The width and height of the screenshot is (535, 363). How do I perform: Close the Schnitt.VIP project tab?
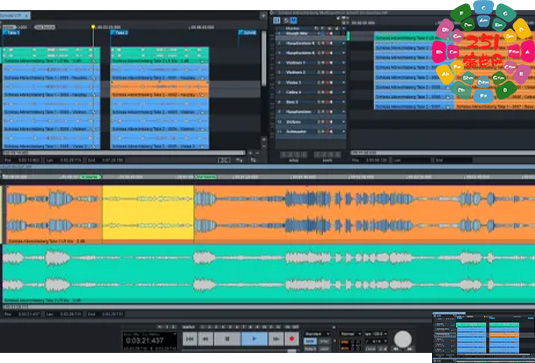point(27,16)
